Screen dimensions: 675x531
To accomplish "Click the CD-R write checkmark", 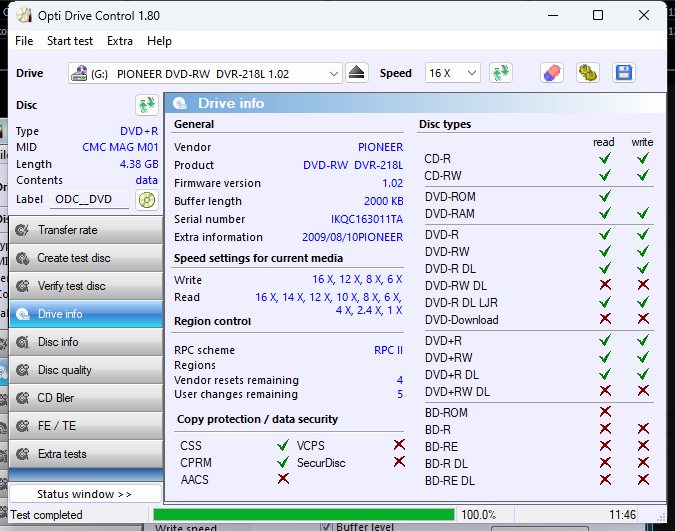I will coord(643,158).
